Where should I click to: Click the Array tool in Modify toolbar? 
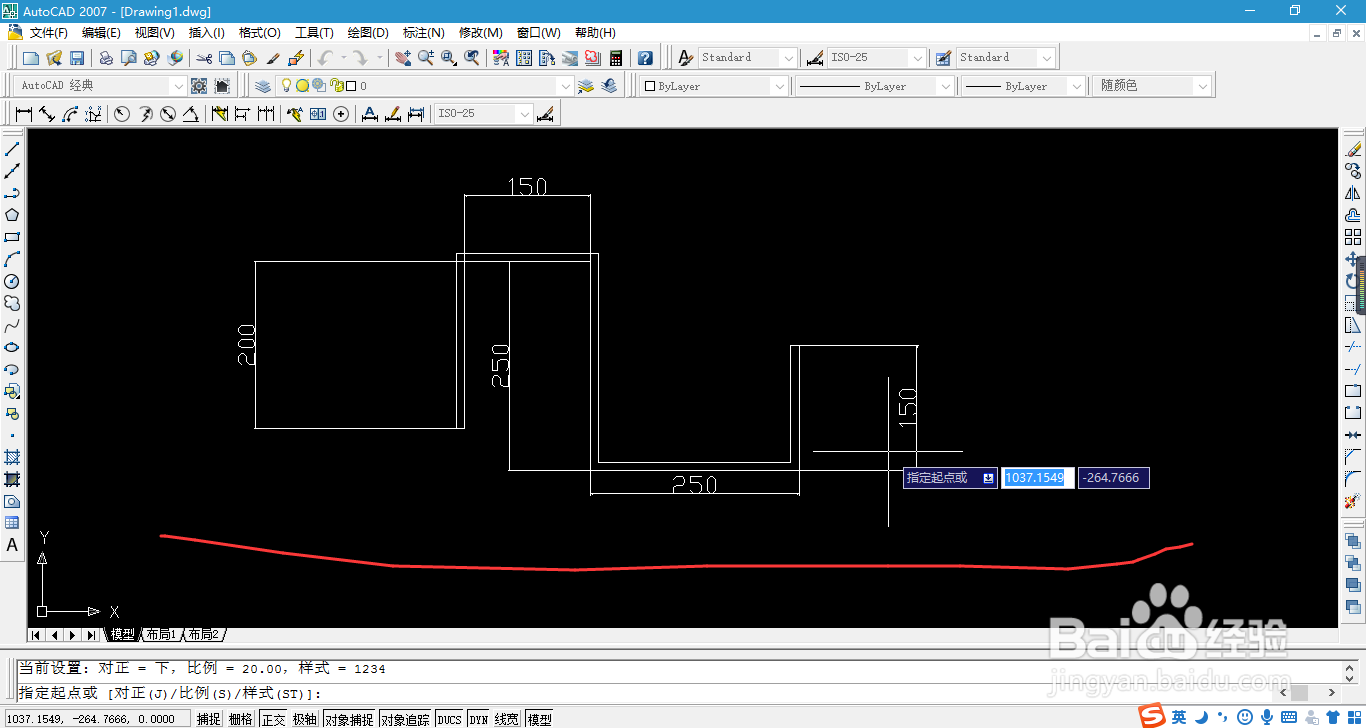point(1353,237)
